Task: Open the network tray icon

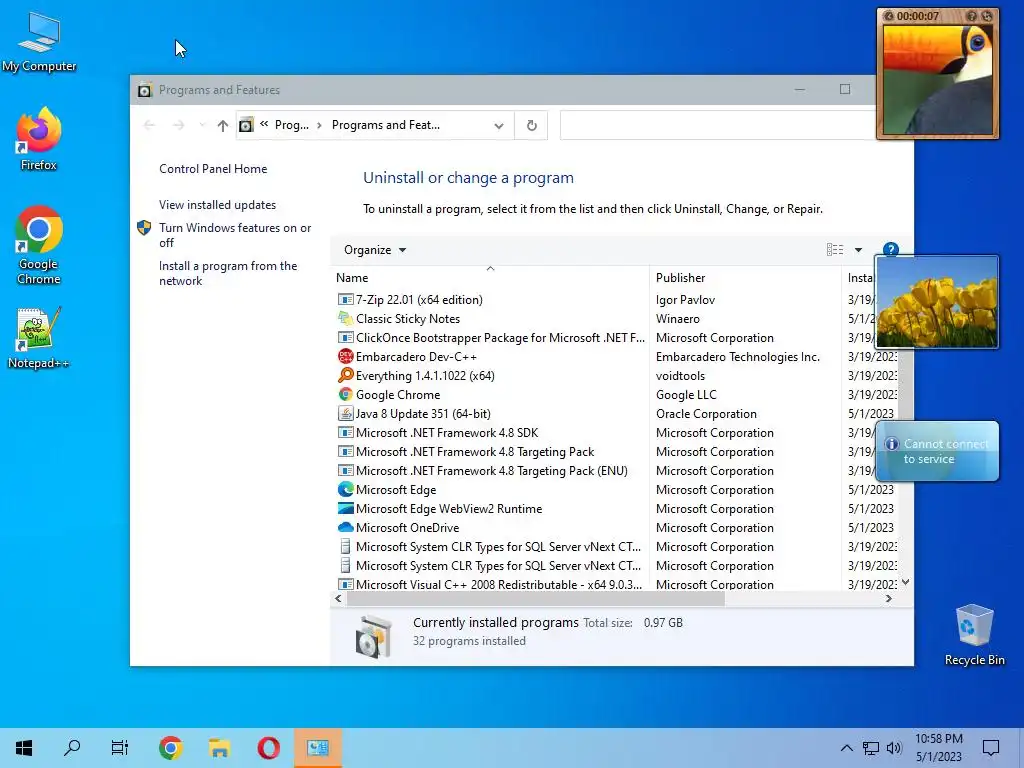Action: (x=871, y=748)
